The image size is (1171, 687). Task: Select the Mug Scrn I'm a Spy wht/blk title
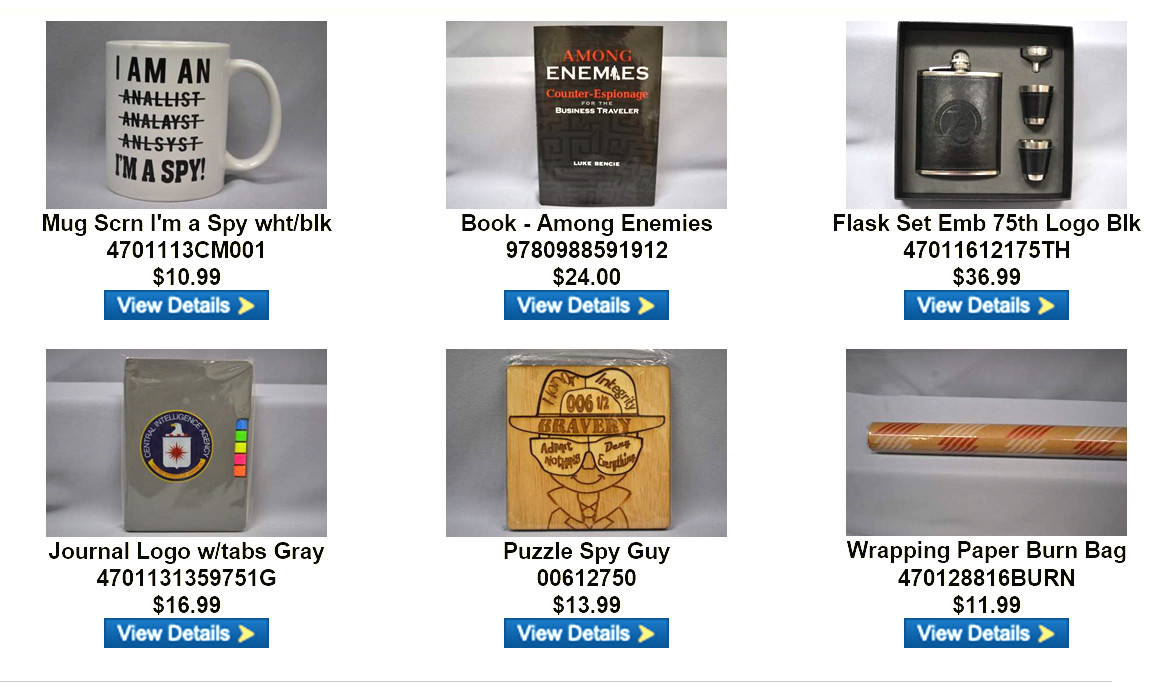pos(186,223)
